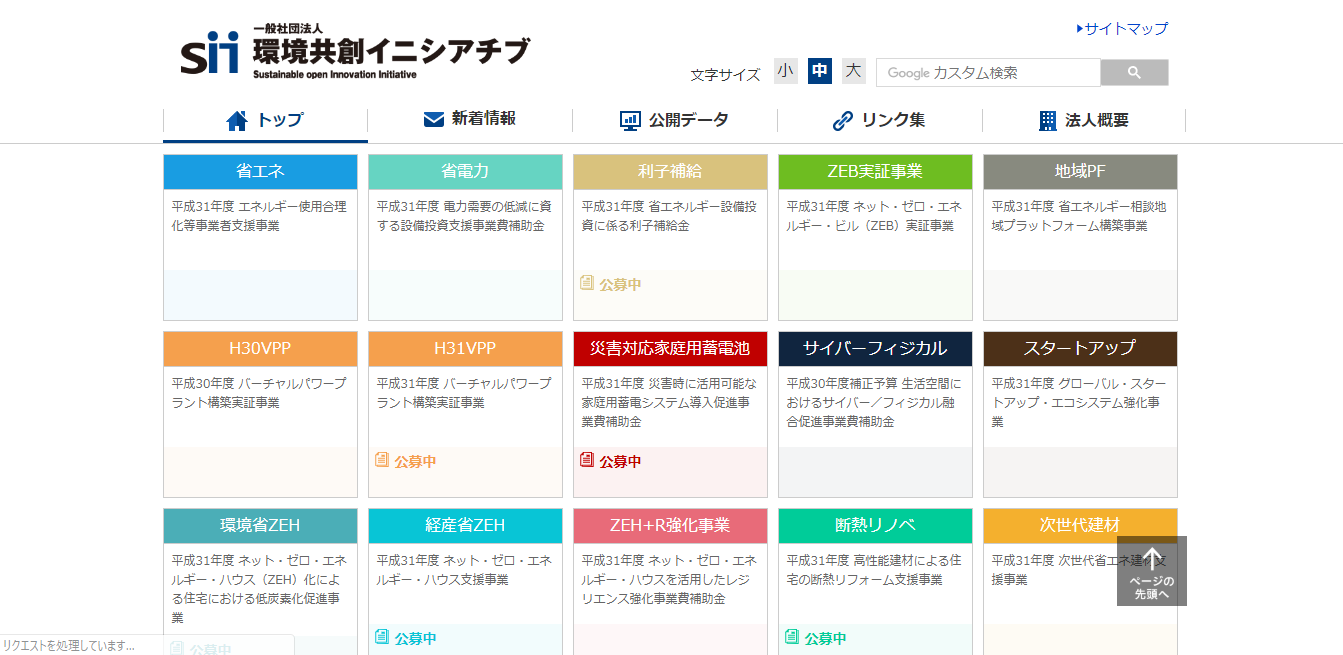This screenshot has height=655, width=1343.
Task: Click the 公募中 label under 利子補給
Action: pos(620,284)
